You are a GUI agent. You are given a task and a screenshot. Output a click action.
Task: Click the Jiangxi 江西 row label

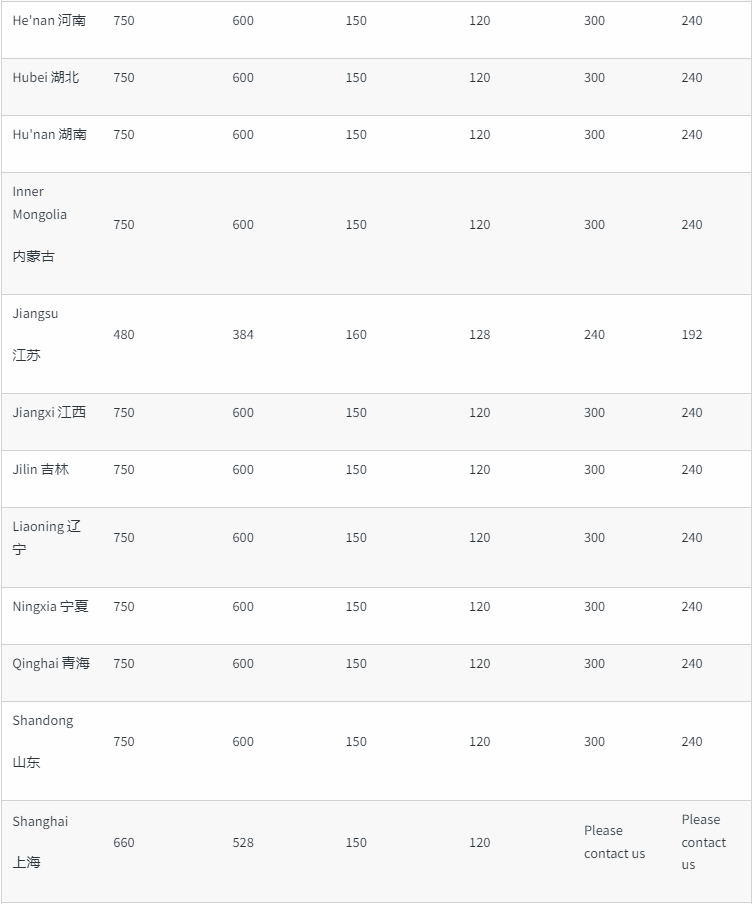49,413
